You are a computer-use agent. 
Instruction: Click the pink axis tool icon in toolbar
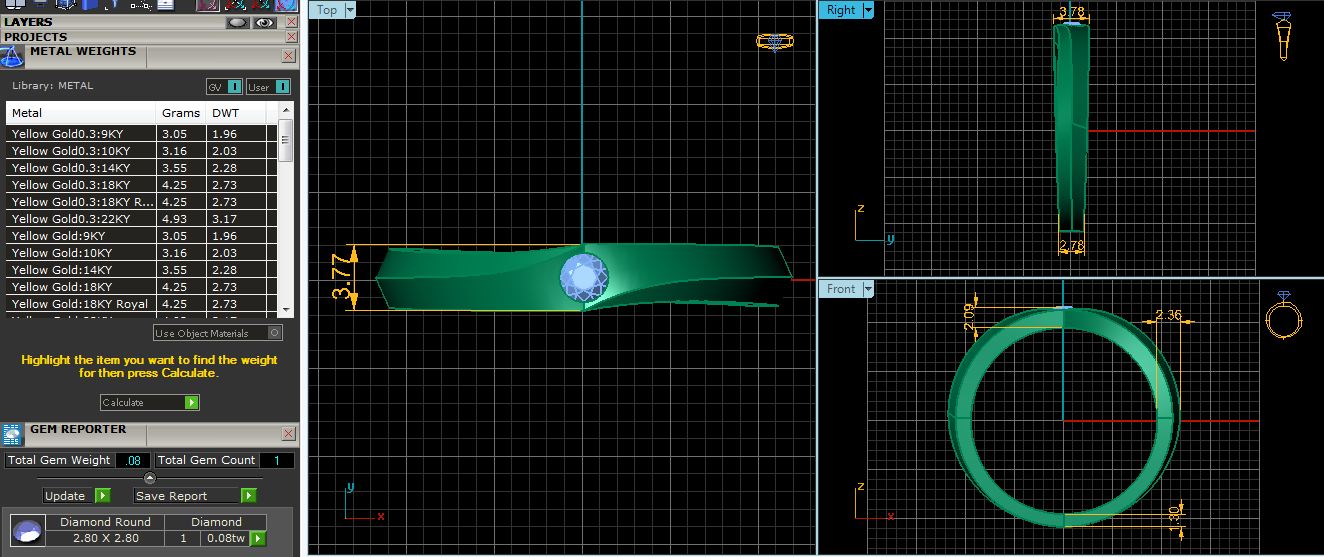pyautogui.click(x=208, y=5)
